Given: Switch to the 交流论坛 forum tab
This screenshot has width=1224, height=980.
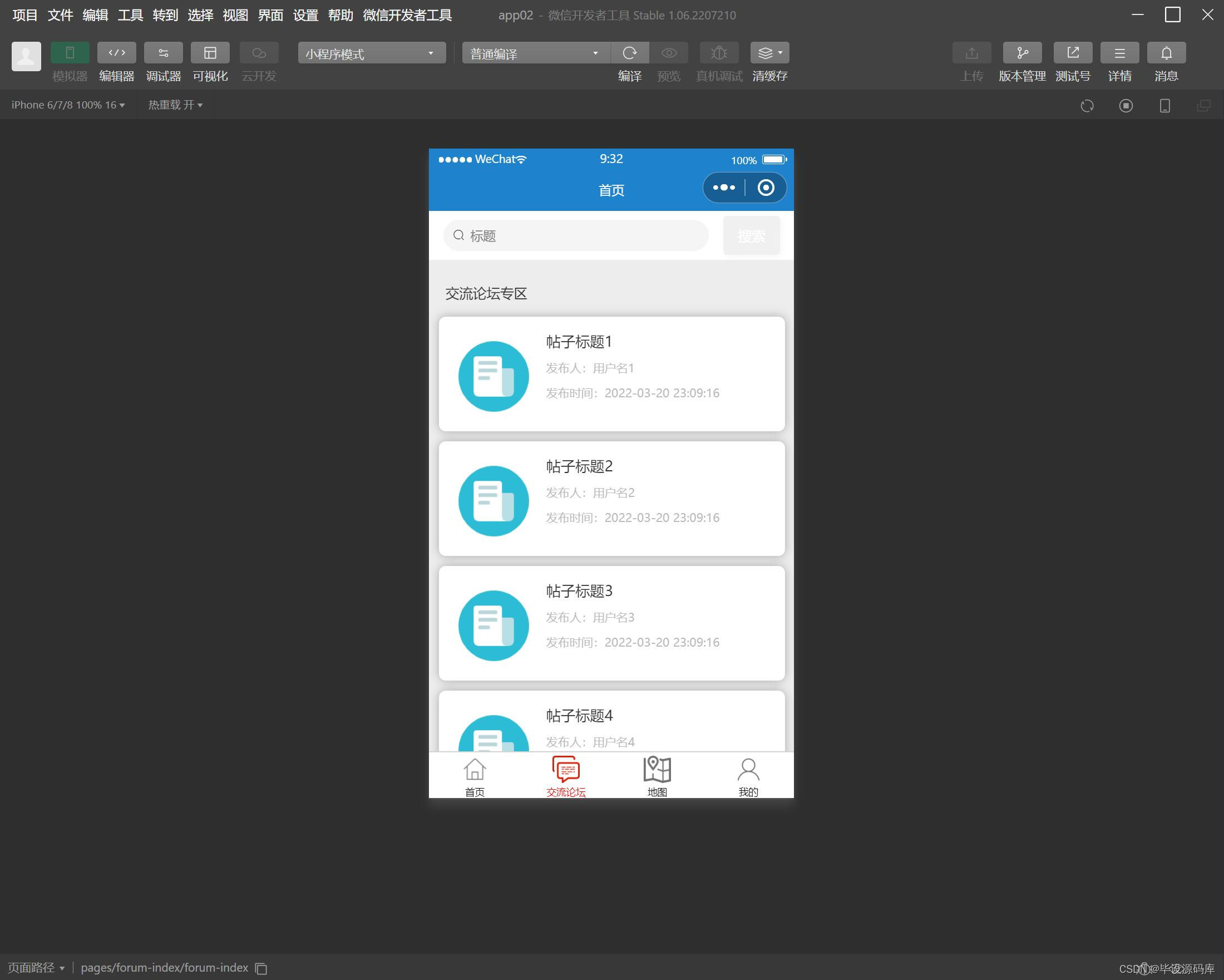Looking at the screenshot, I should (x=566, y=777).
